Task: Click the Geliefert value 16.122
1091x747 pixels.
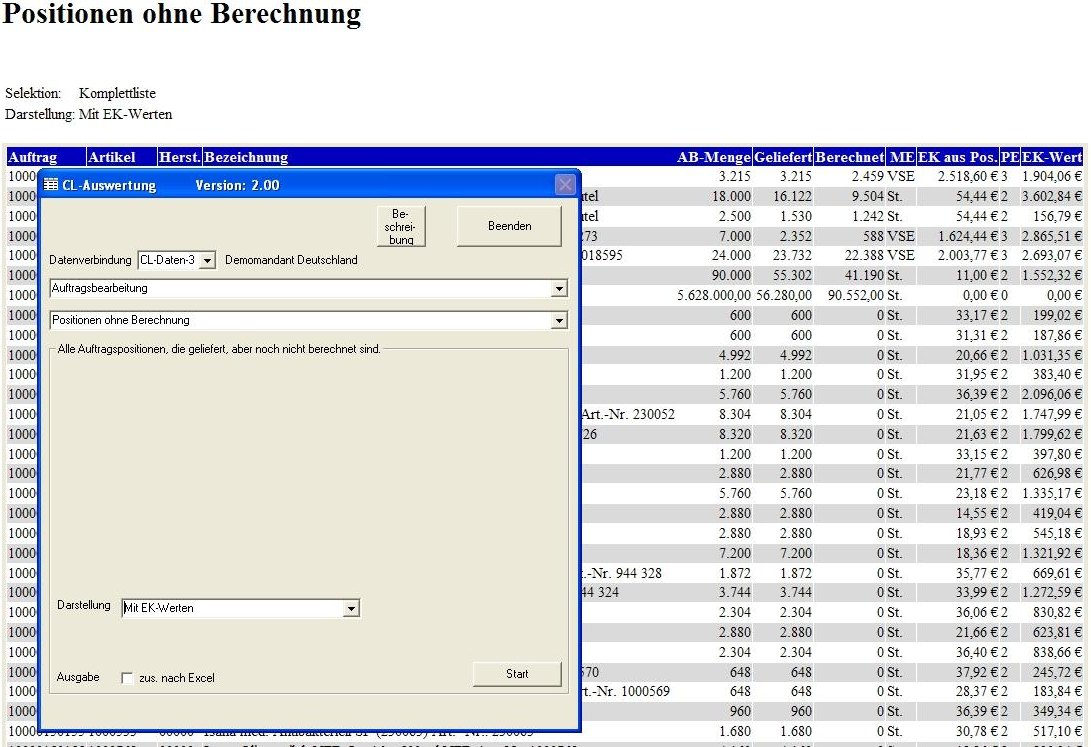Action: [793, 197]
